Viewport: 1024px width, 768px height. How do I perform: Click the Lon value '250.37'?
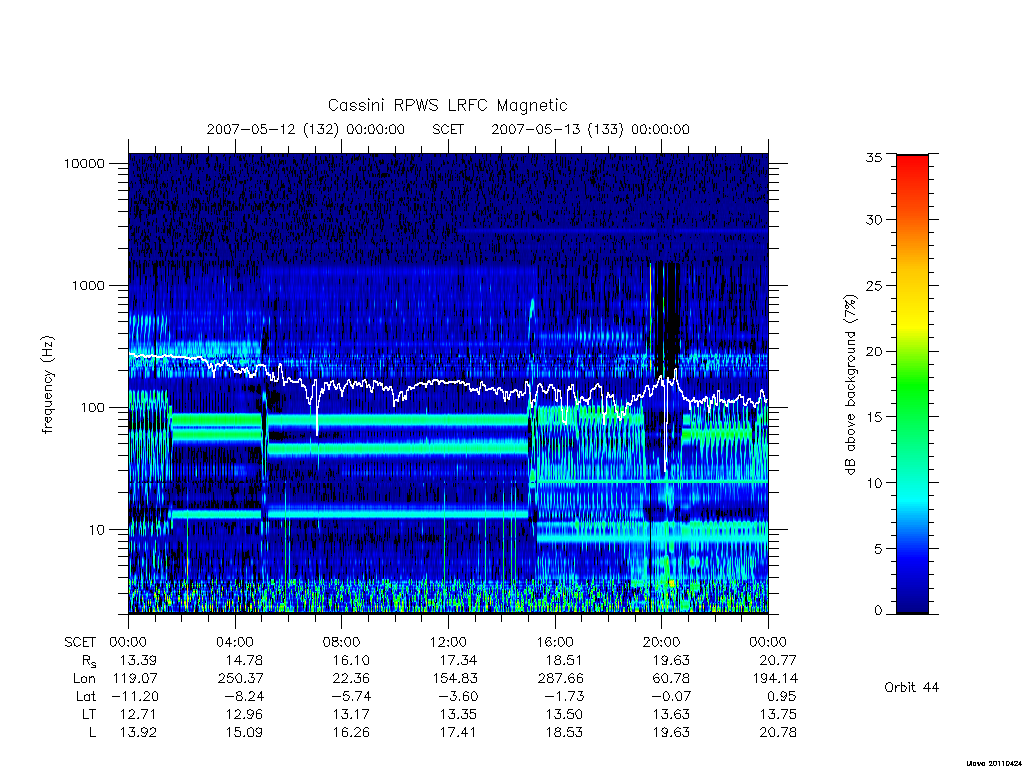tap(240, 679)
